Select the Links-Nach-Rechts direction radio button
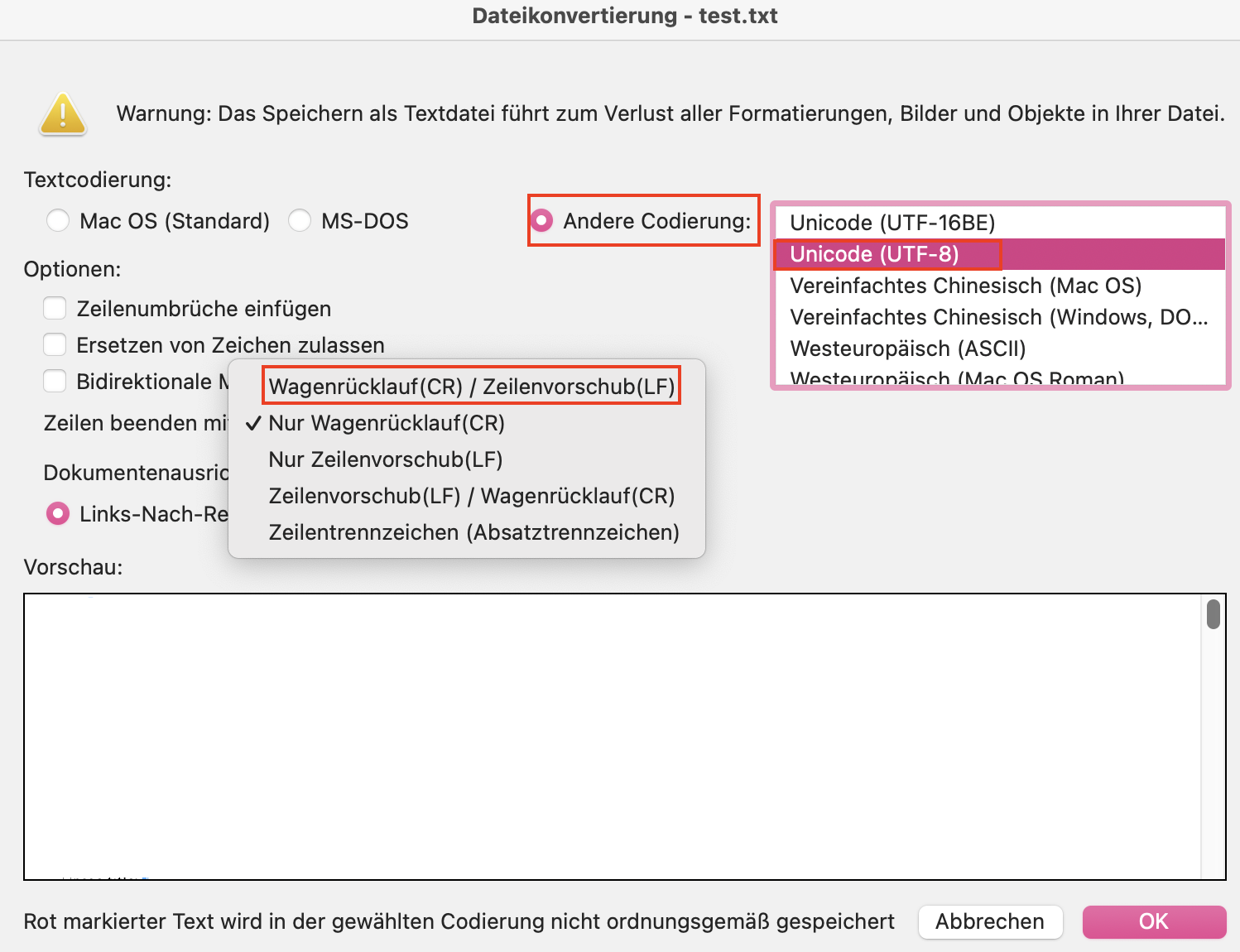This screenshot has width=1240, height=952. pyautogui.click(x=58, y=514)
